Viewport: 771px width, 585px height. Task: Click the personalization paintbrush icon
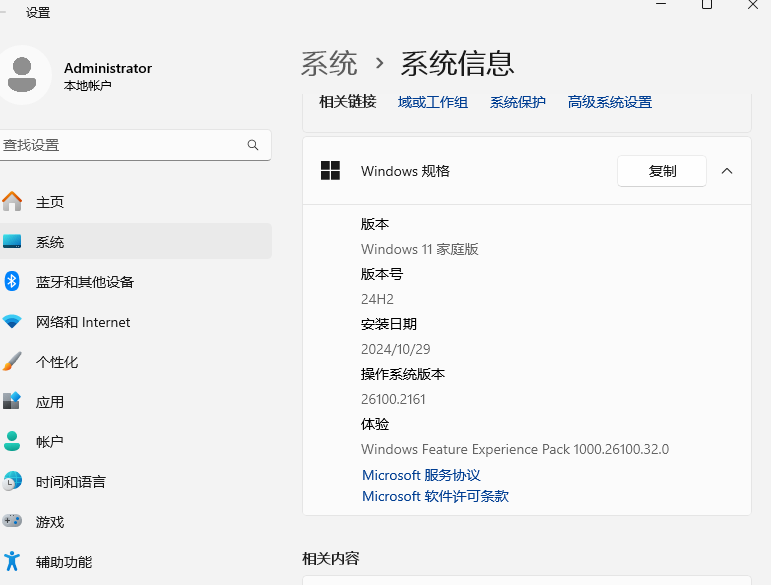(x=12, y=361)
